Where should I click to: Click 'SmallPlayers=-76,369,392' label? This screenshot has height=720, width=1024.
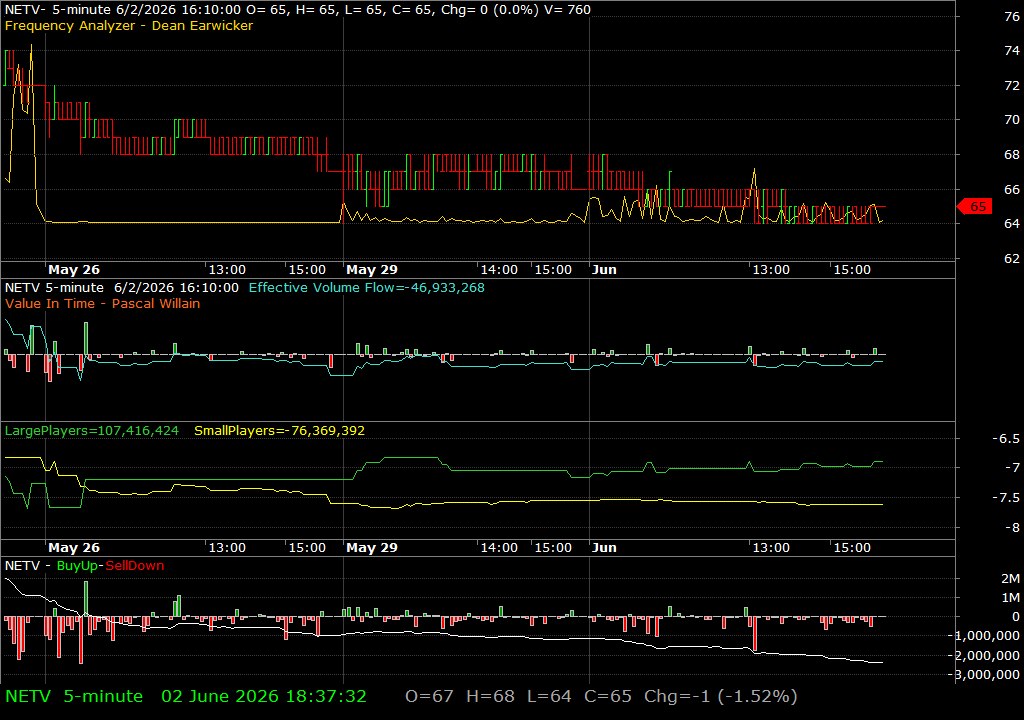280,431
